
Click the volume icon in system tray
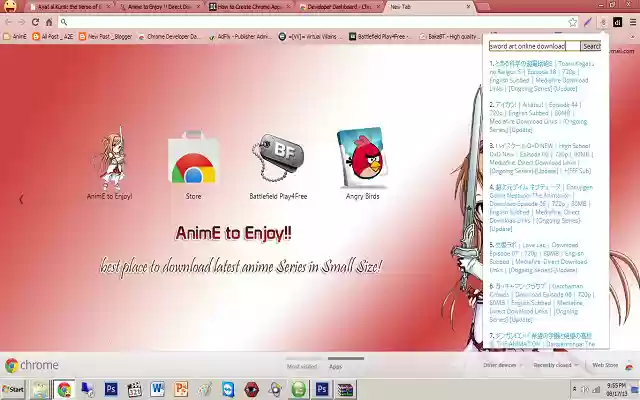(585, 390)
